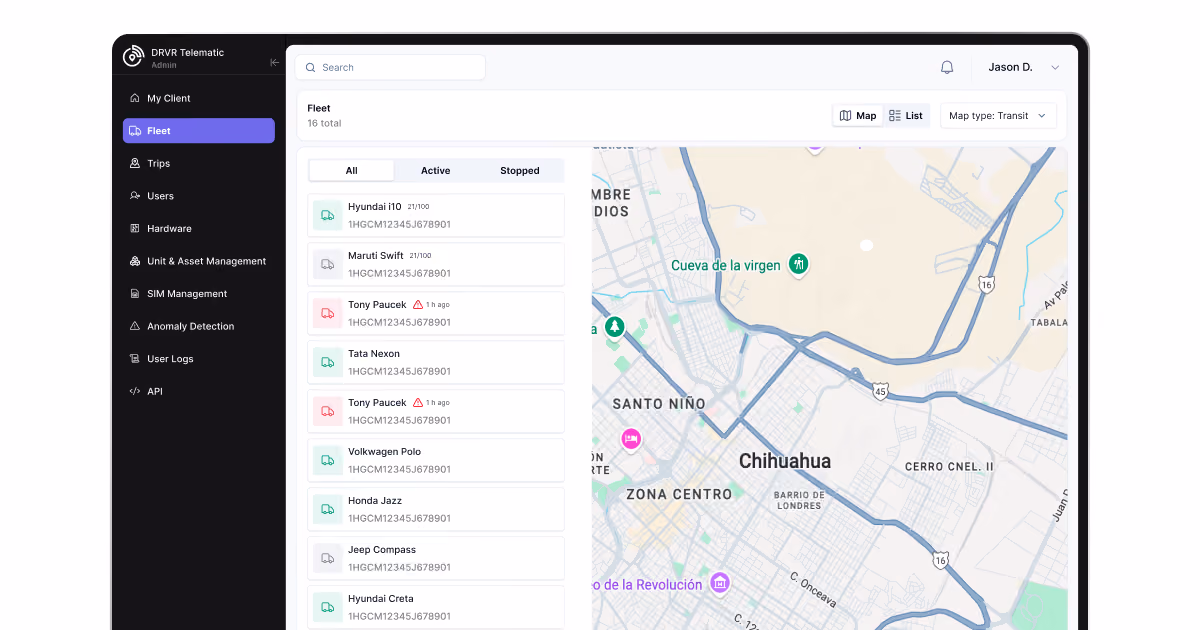Go to Trips section
This screenshot has width=1200, height=630.
(x=198, y=163)
